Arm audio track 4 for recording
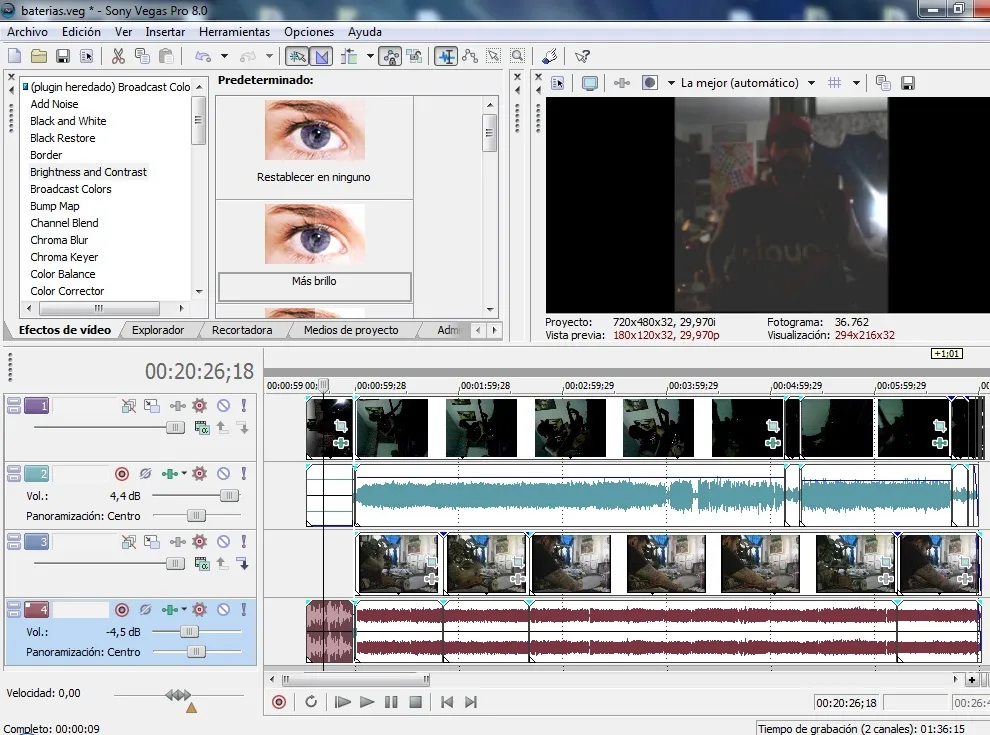 pos(122,609)
